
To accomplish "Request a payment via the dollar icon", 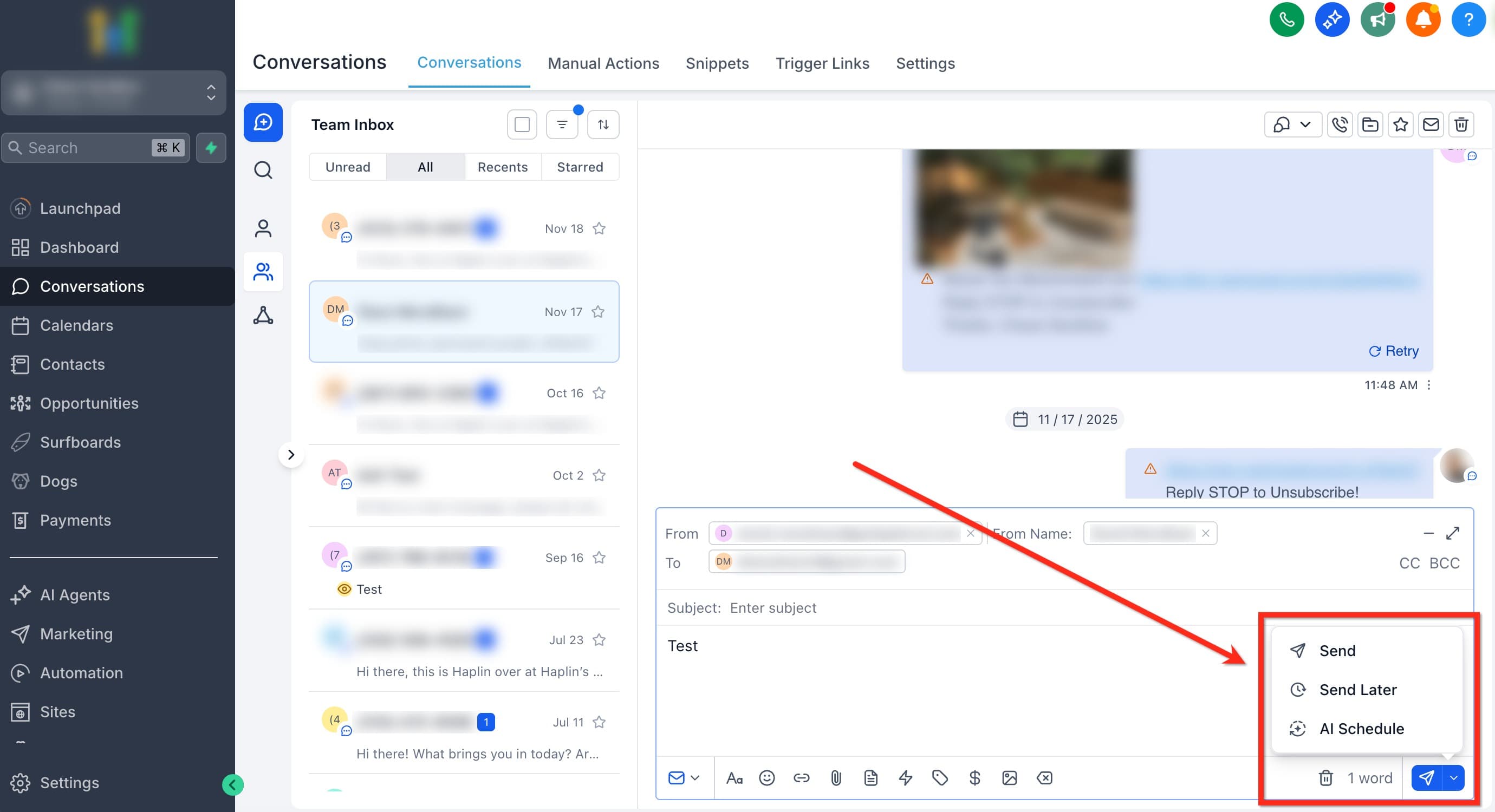I will (x=975, y=778).
